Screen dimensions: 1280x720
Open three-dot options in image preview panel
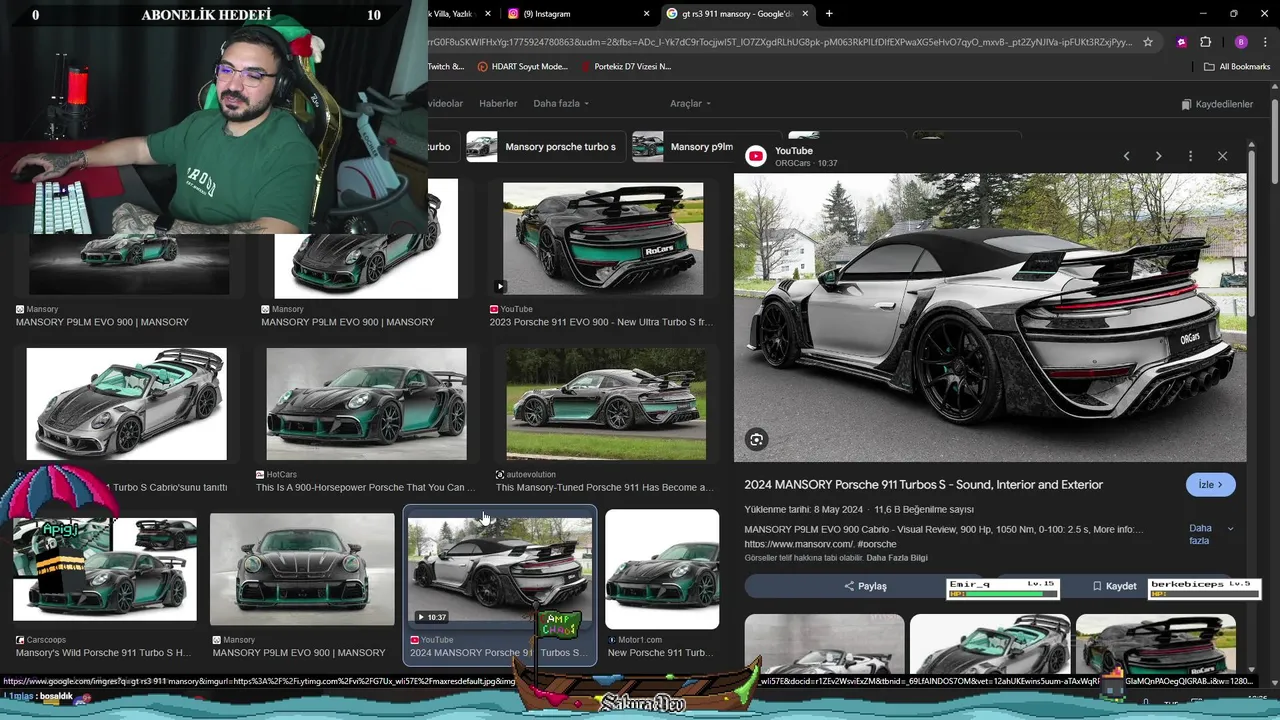(x=1190, y=156)
